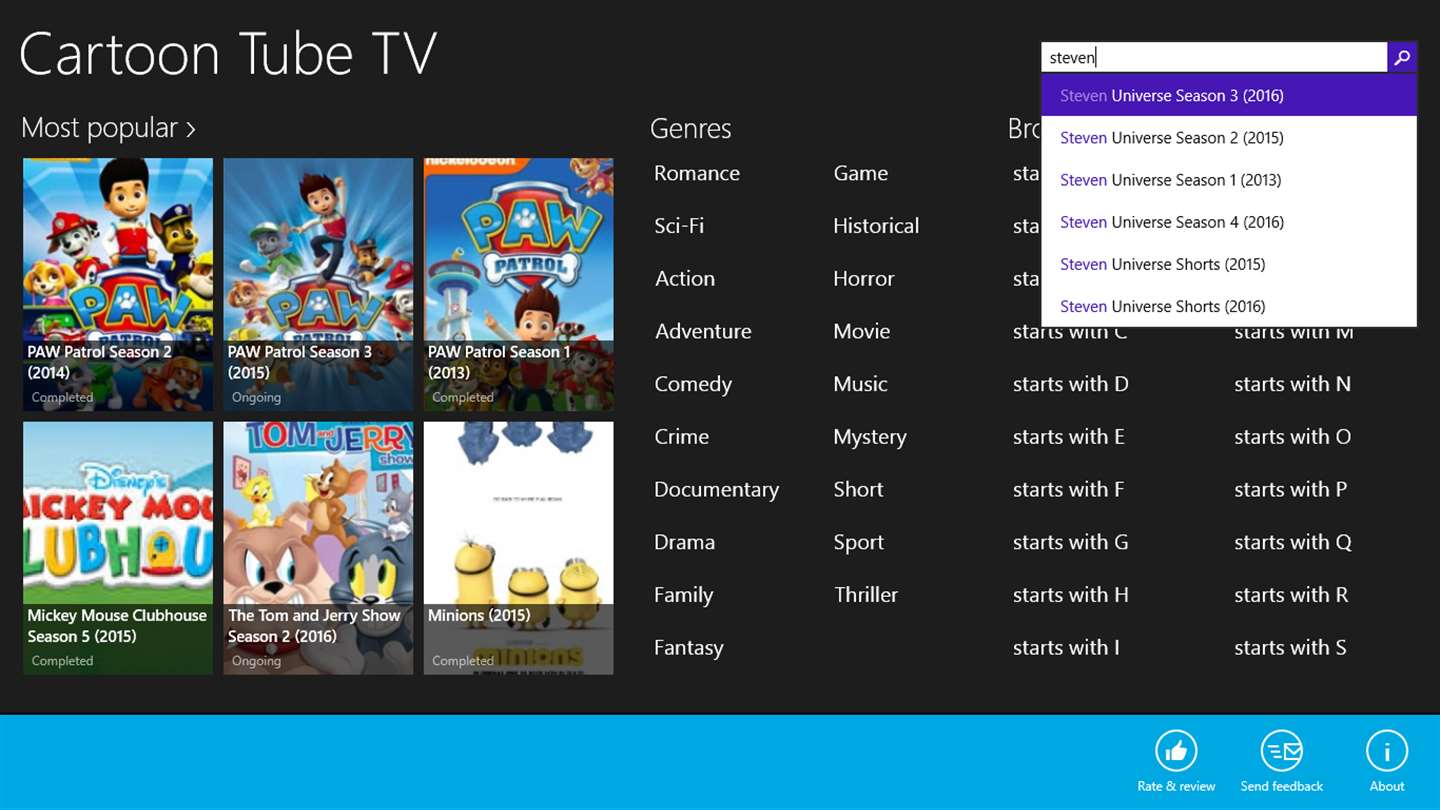The image size is (1440, 810).
Task: Open the About info icon
Action: [x=1387, y=751]
